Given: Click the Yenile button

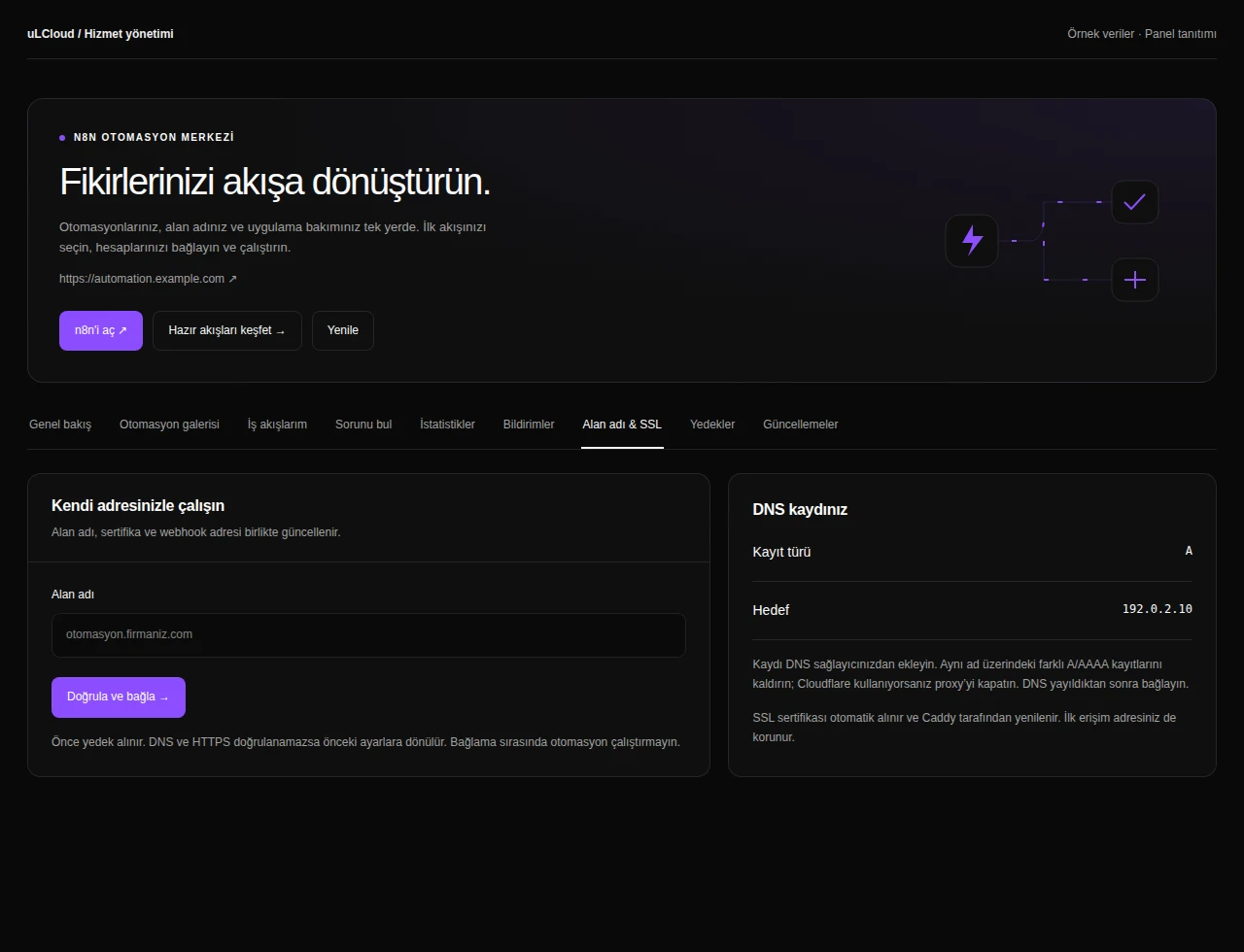Looking at the screenshot, I should [x=343, y=330].
